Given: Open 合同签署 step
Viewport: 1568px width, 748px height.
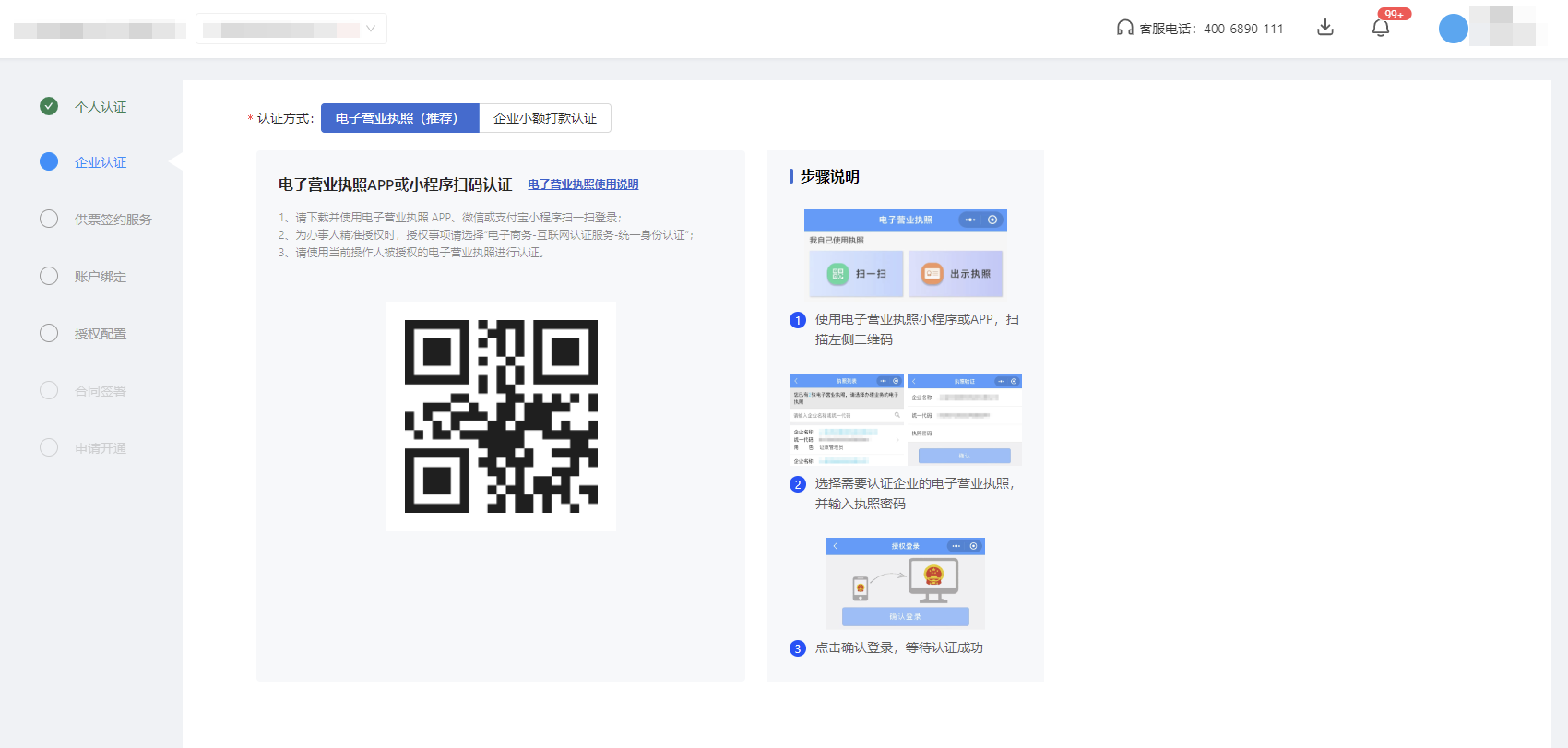Looking at the screenshot, I should point(101,391).
